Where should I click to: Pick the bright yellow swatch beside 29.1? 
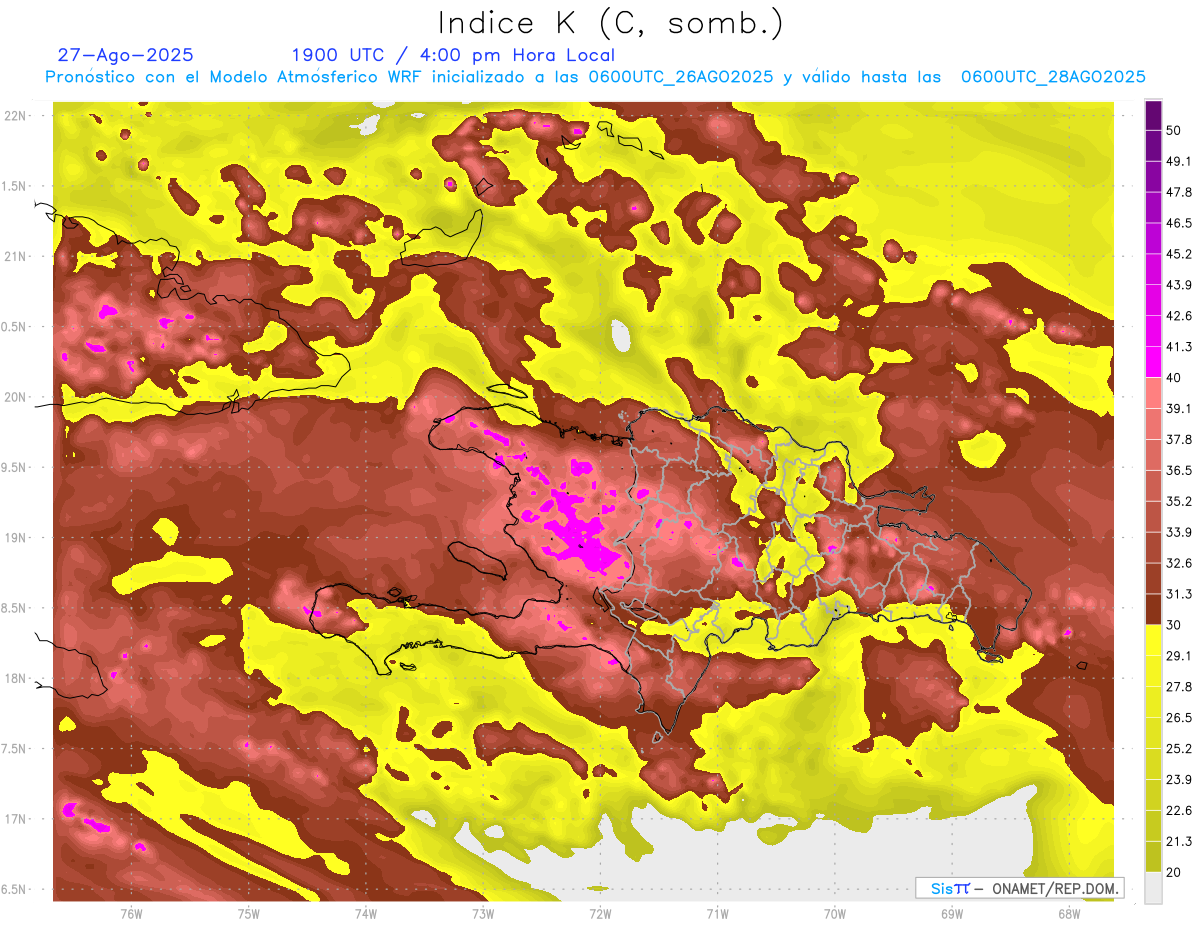pos(1153,640)
